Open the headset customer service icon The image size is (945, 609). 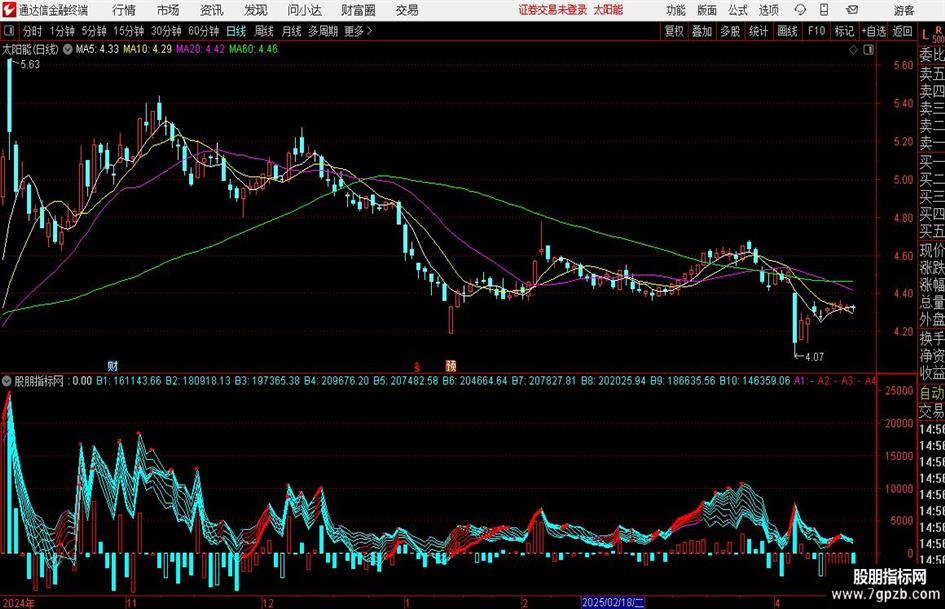[x=800, y=10]
